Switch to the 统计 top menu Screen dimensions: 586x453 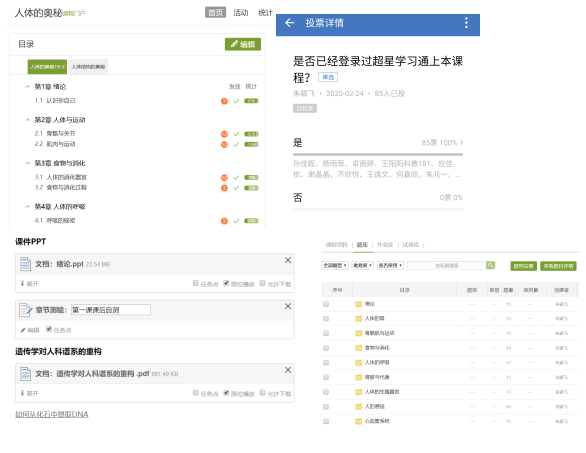pos(265,13)
